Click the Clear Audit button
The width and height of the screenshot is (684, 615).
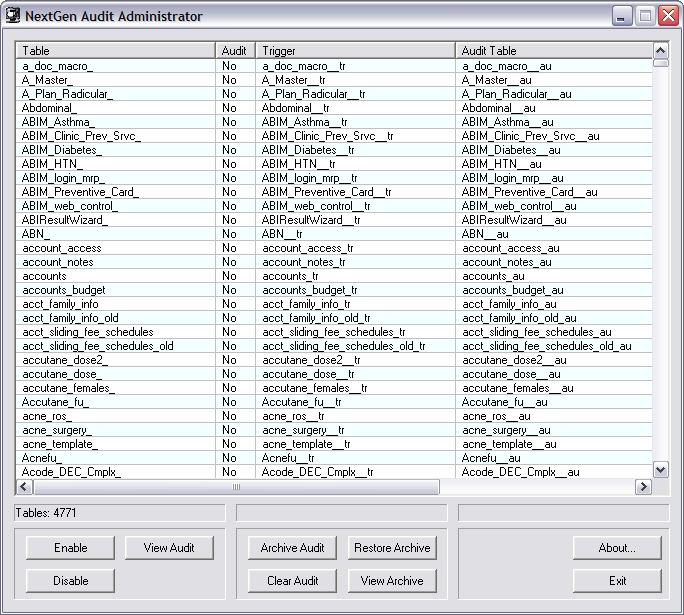click(292, 581)
